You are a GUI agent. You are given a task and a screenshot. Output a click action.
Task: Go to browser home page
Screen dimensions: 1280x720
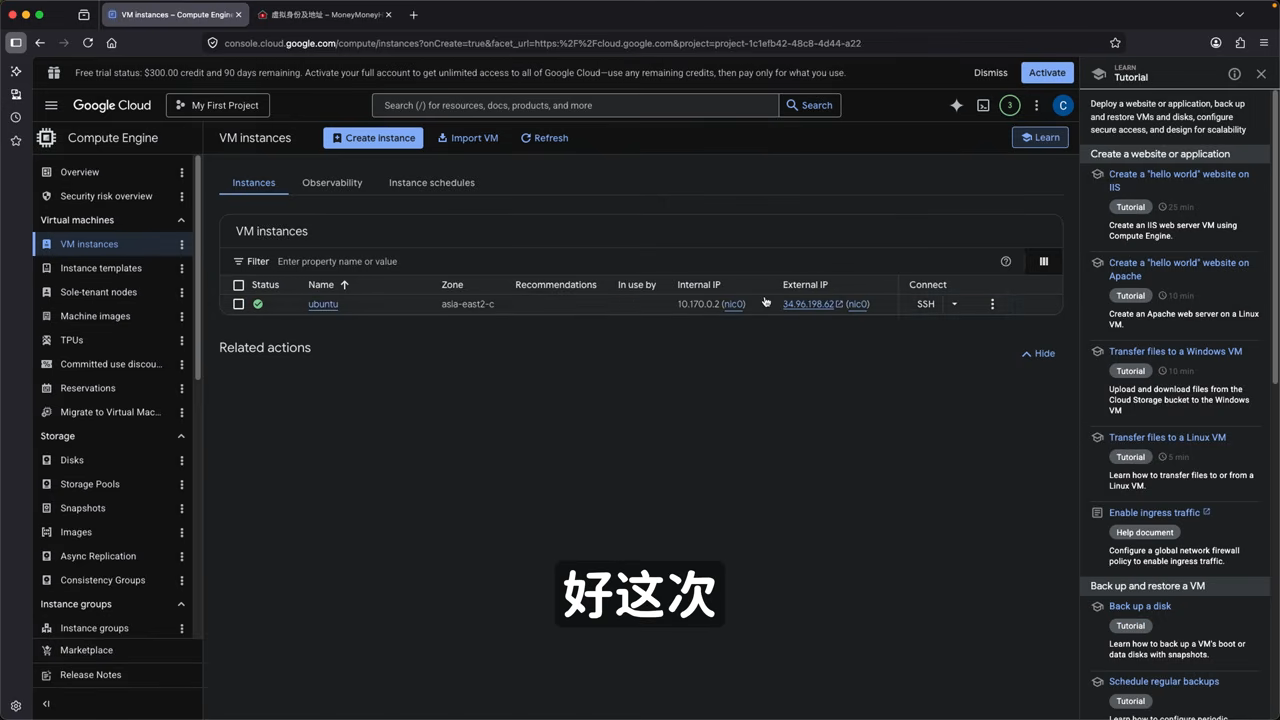click(x=112, y=43)
